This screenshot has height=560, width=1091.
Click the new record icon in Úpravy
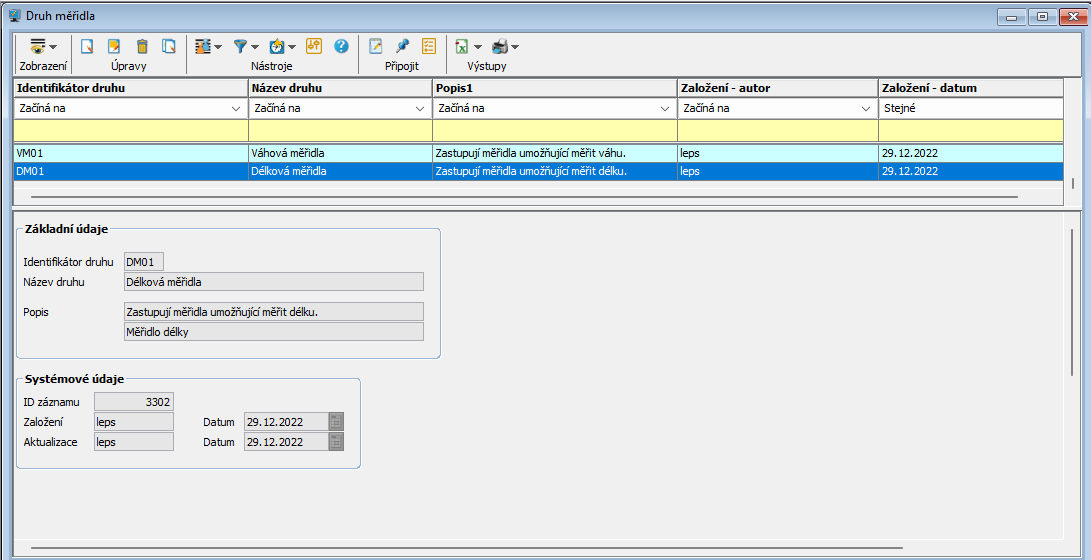click(87, 46)
